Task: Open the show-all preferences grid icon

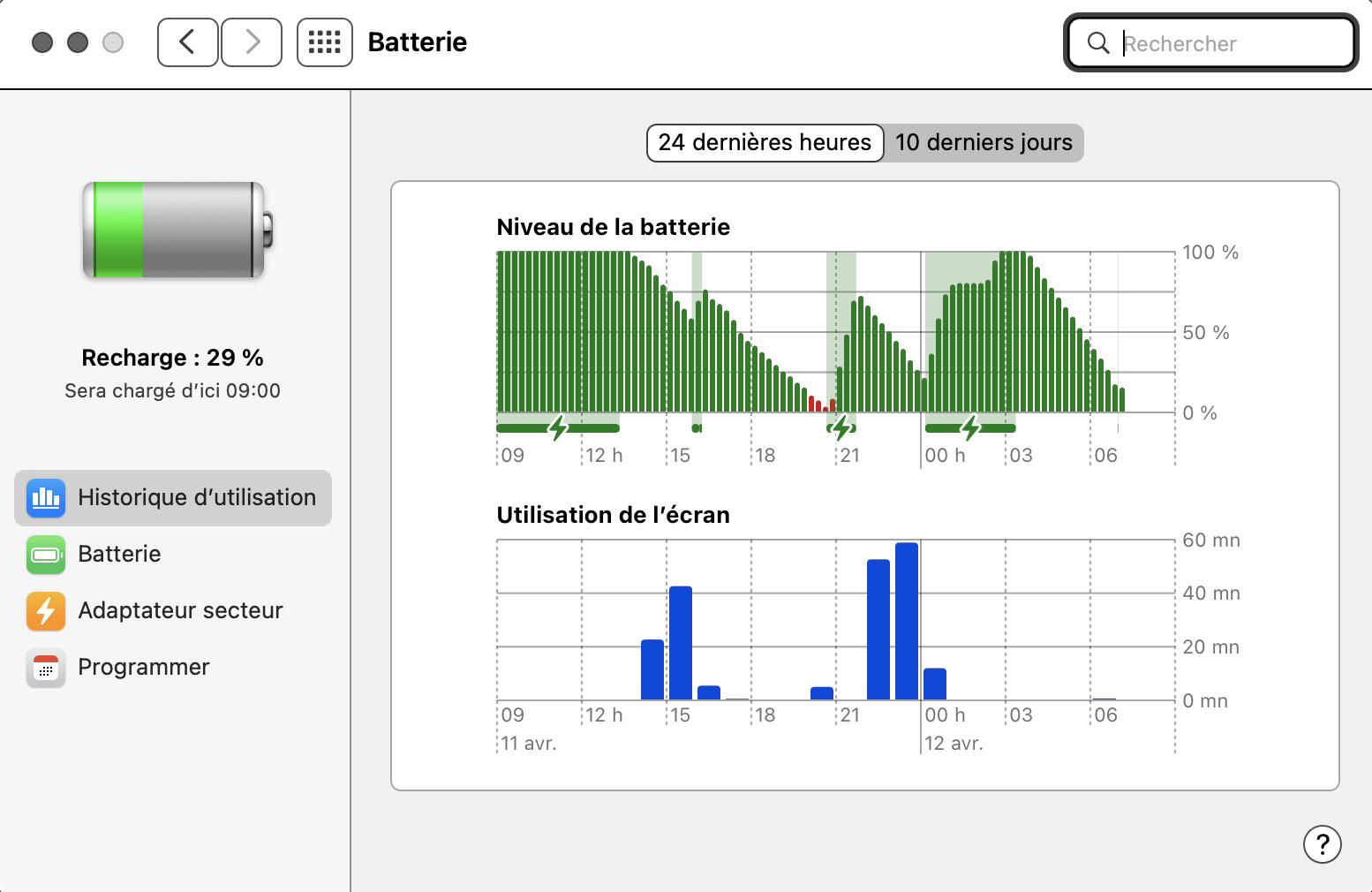Action: tap(324, 42)
